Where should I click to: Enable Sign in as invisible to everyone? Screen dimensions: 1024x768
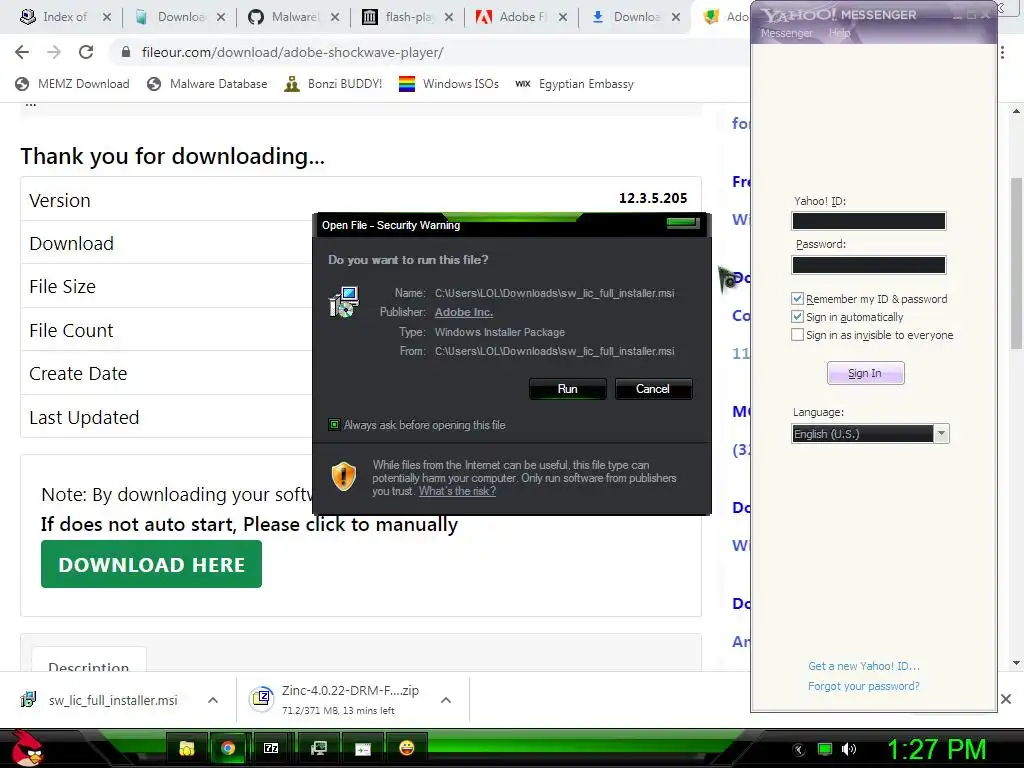797,335
